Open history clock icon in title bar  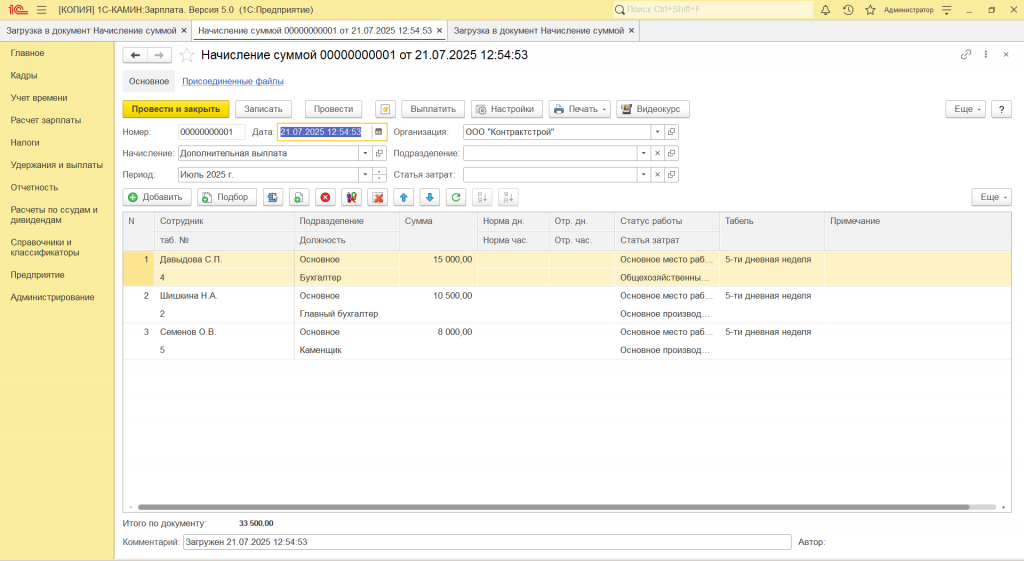click(x=848, y=10)
